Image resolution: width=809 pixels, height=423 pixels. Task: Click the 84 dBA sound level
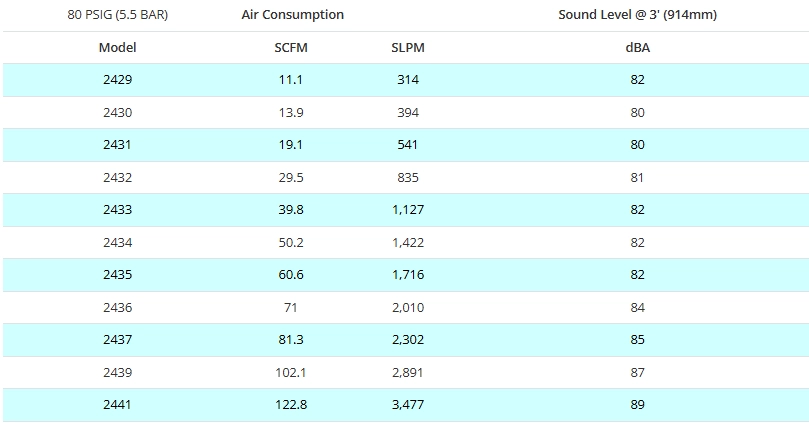point(637,308)
